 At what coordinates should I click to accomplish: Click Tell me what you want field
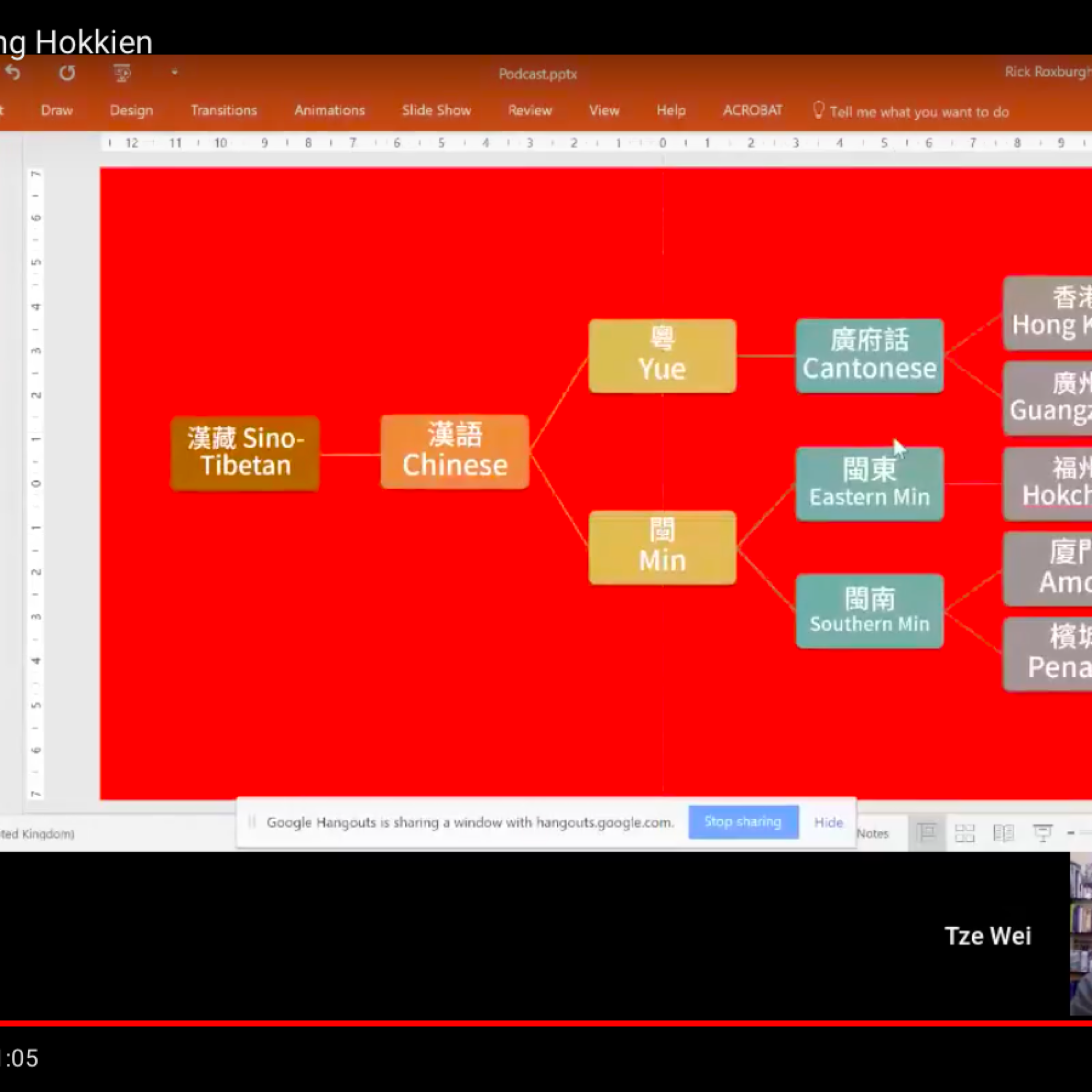(x=919, y=112)
